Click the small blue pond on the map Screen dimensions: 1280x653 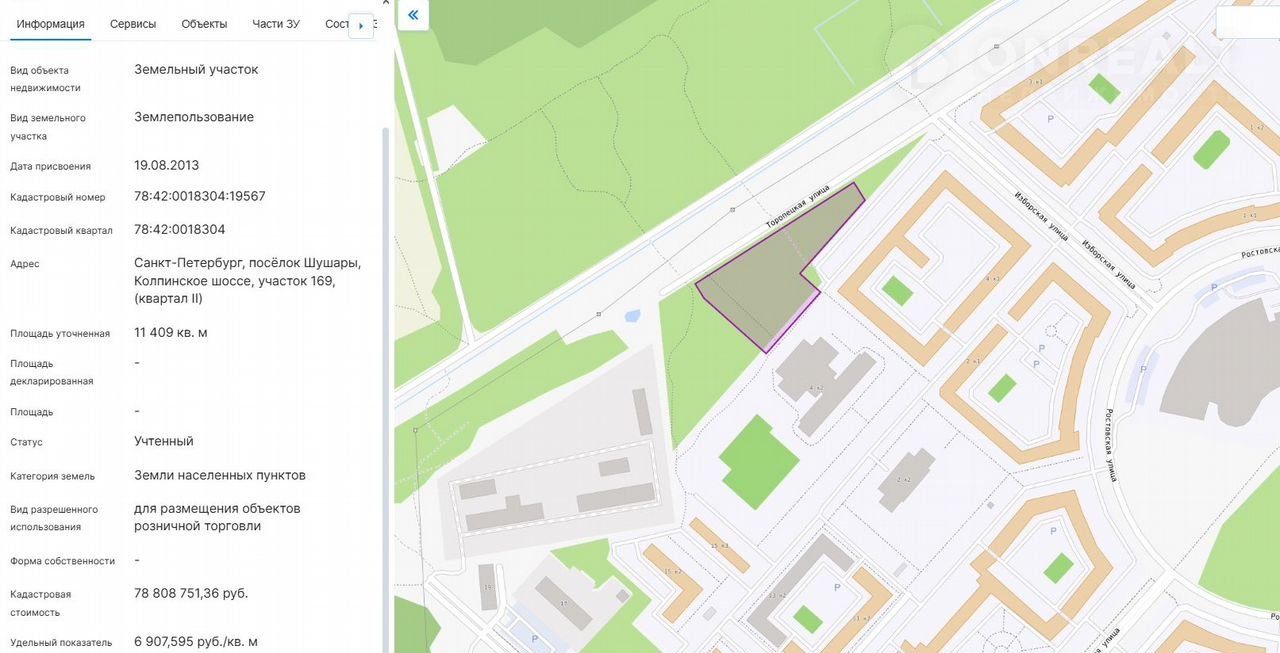pyautogui.click(x=632, y=317)
